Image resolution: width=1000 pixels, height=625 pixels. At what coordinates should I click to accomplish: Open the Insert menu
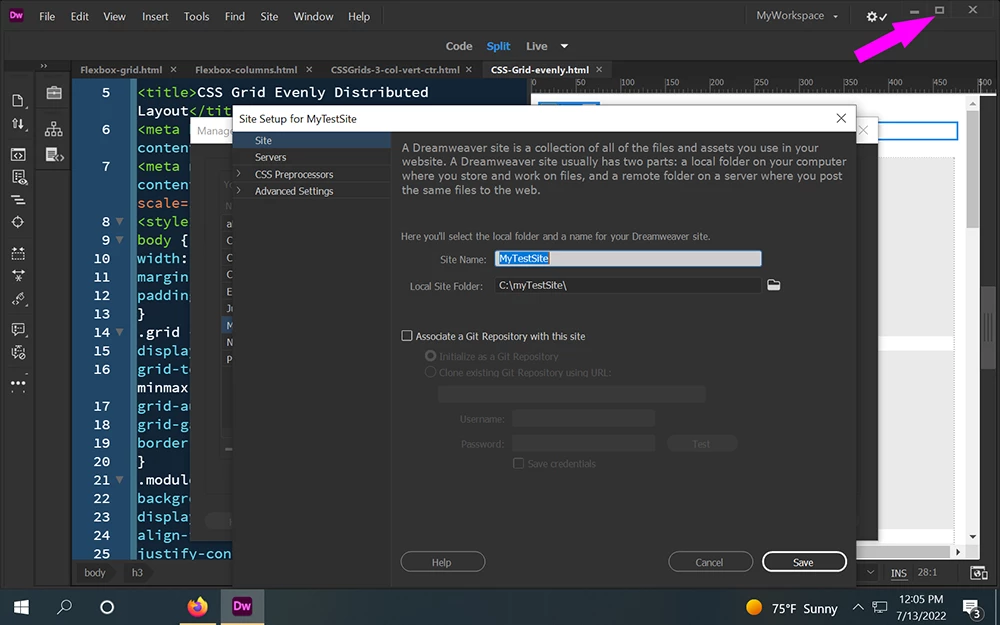[x=155, y=17]
